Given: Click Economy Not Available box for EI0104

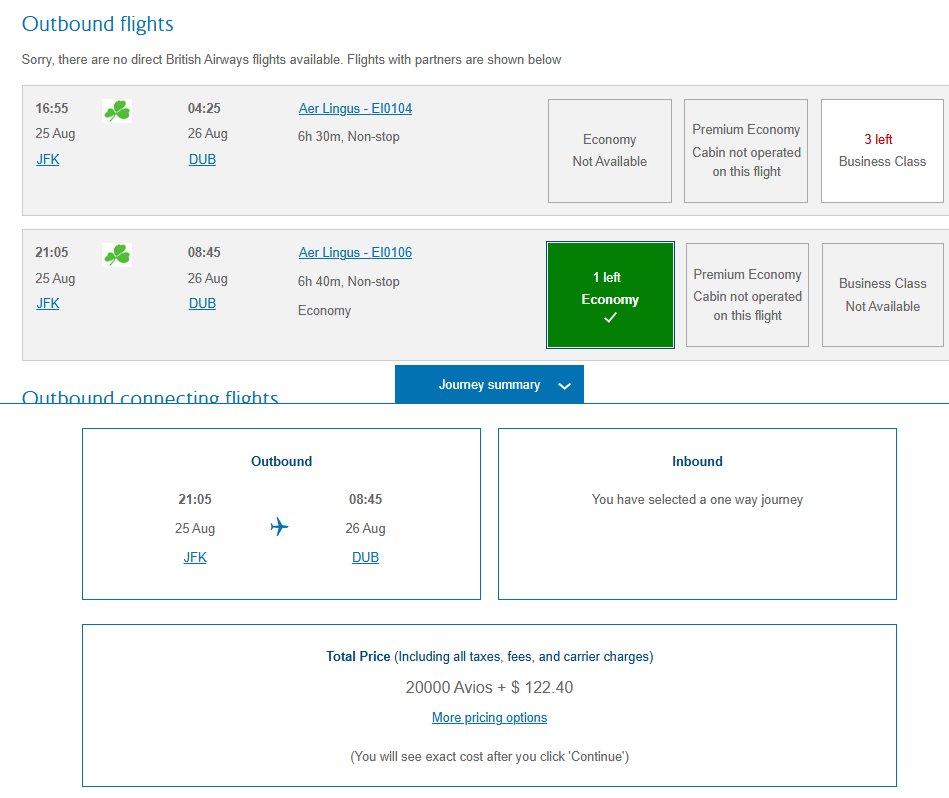Looking at the screenshot, I should [609, 151].
